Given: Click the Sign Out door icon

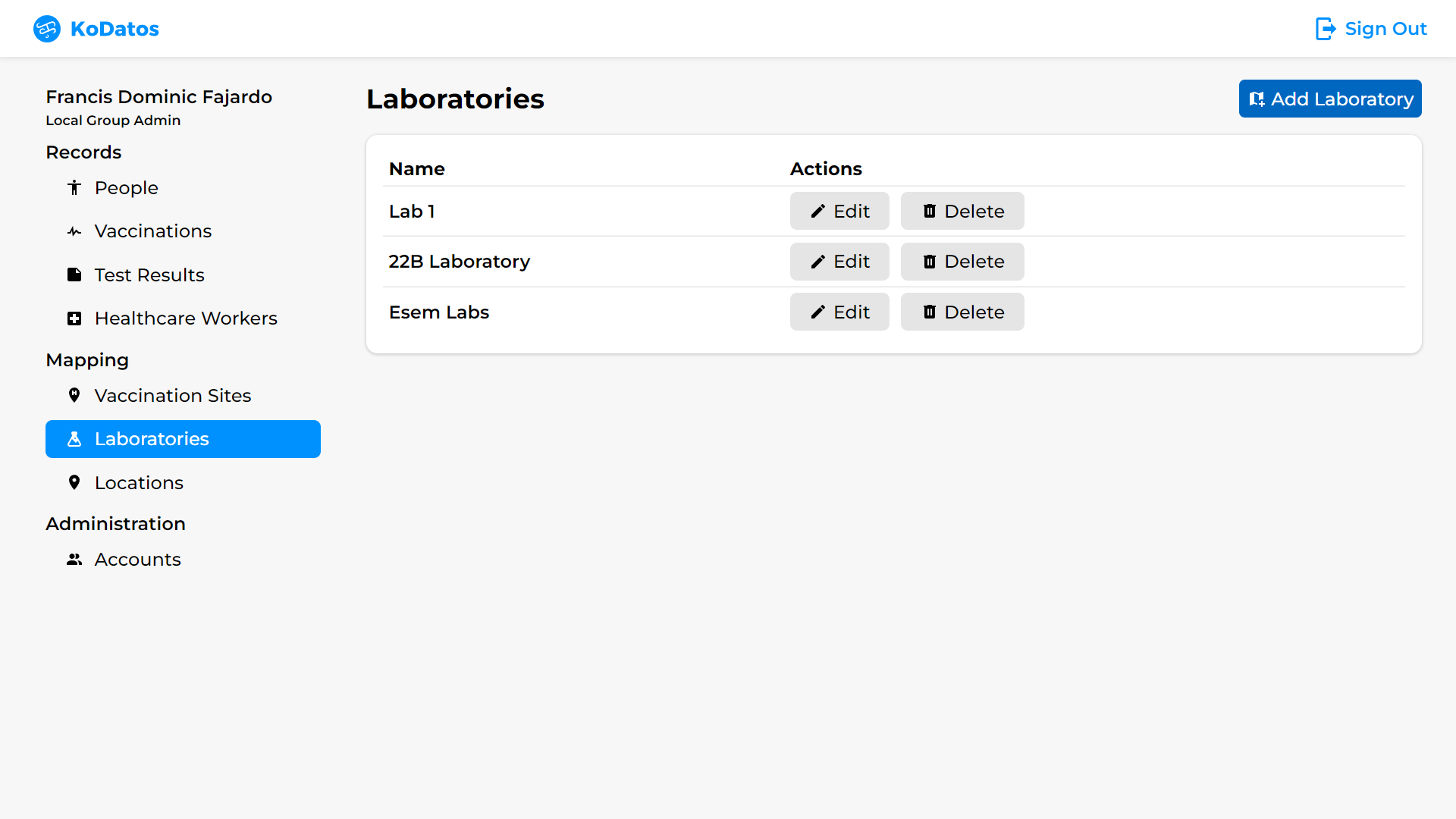Looking at the screenshot, I should pyautogui.click(x=1325, y=29).
